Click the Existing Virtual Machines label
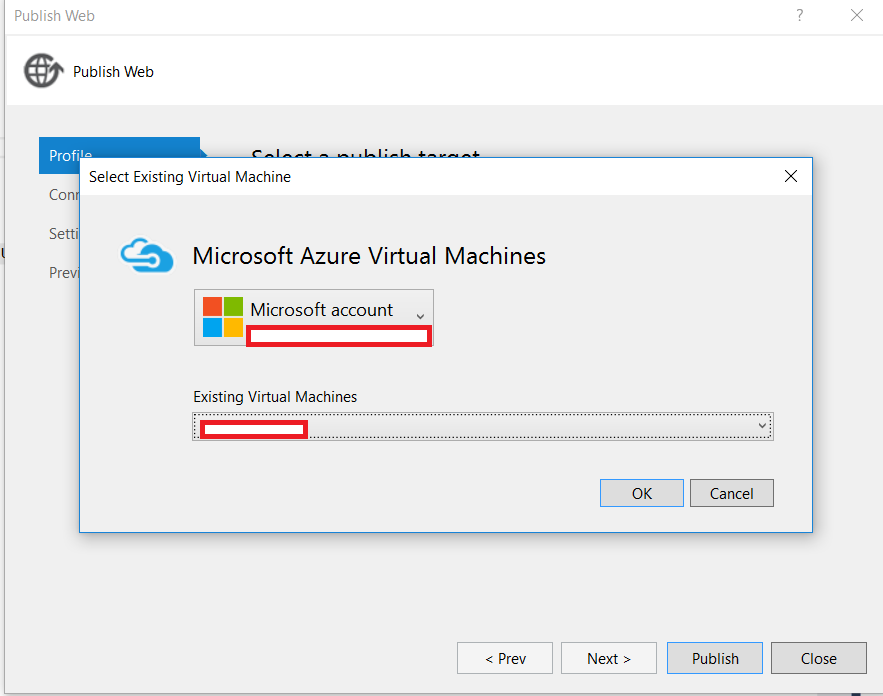This screenshot has height=696, width=883. coord(275,397)
